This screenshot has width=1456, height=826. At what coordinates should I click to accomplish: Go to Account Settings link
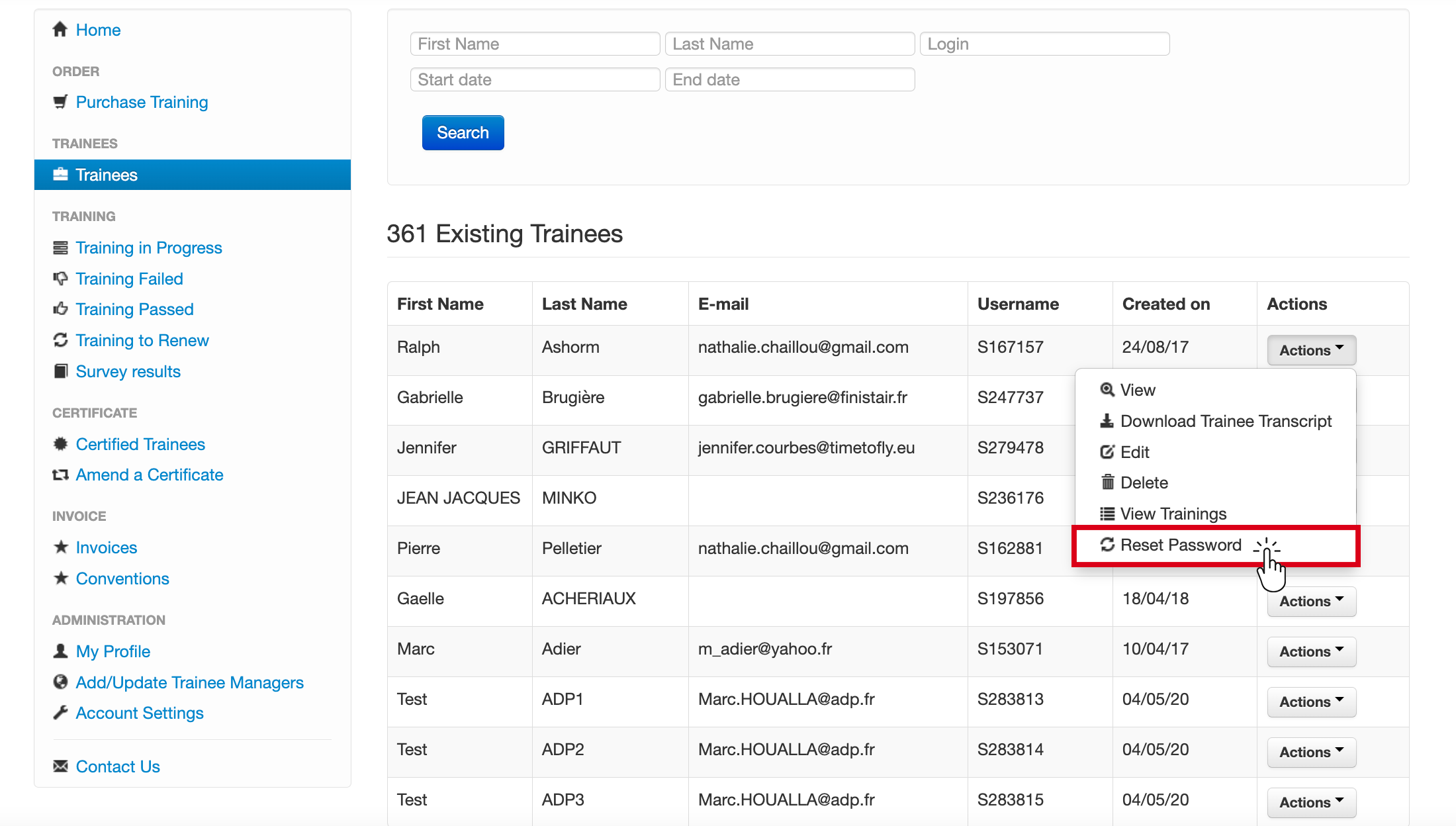click(140, 713)
